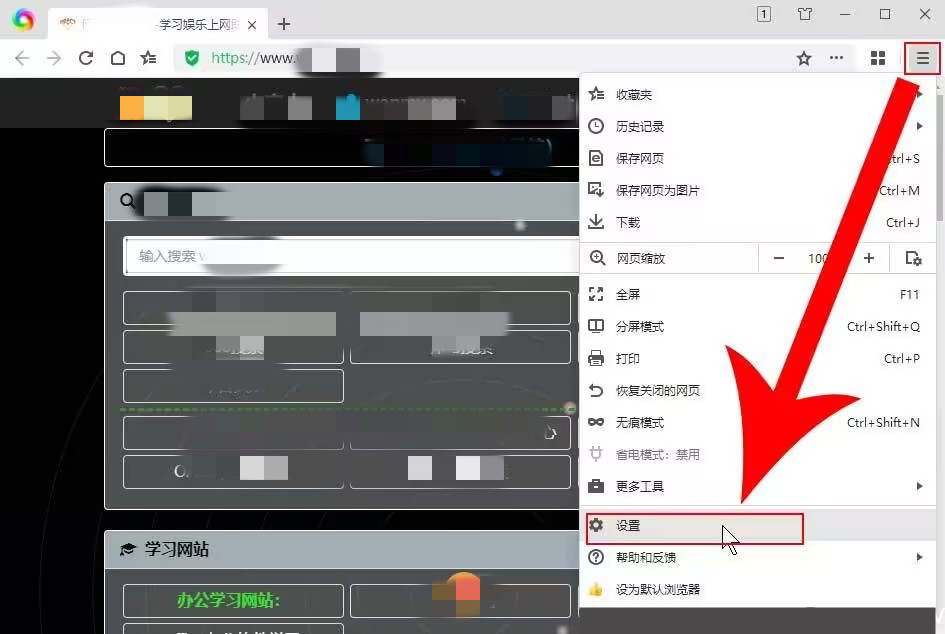Click the 学习网站 section header
The image size is (945, 634).
342,550
